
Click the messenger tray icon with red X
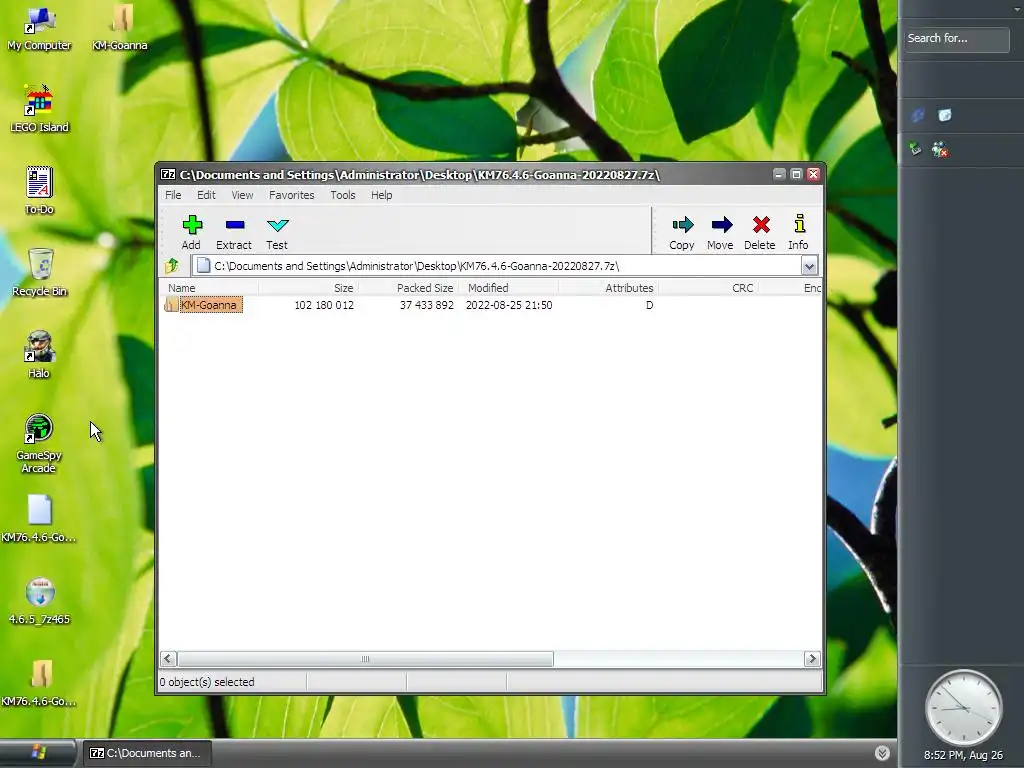pyautogui.click(x=940, y=150)
